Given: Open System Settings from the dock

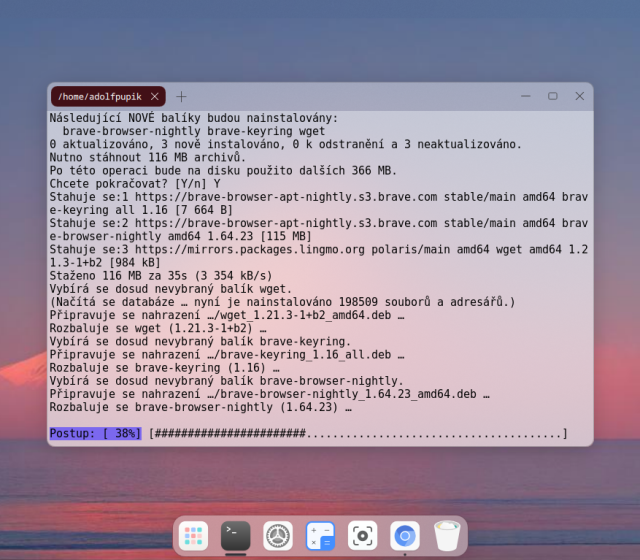Looking at the screenshot, I should coord(278,536).
